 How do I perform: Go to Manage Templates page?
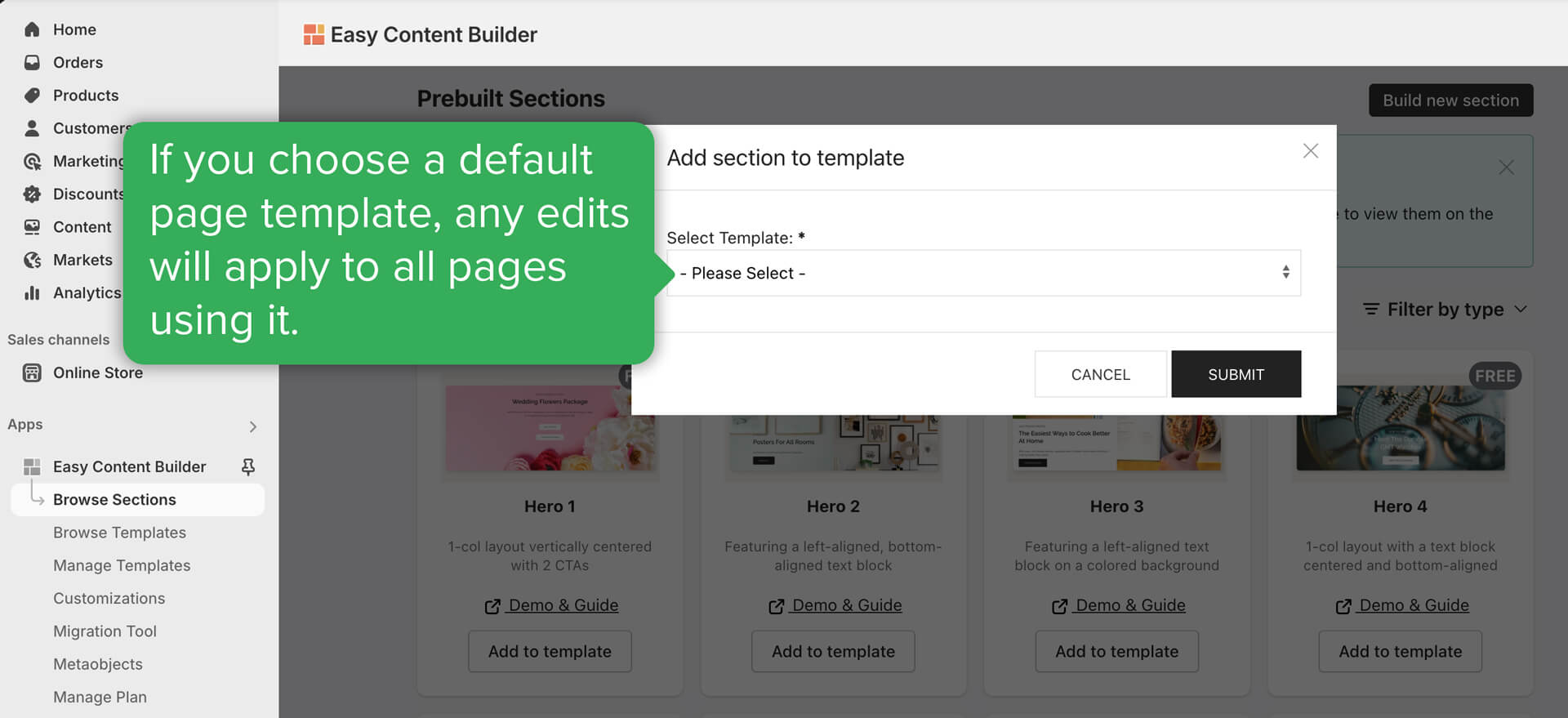(x=122, y=565)
